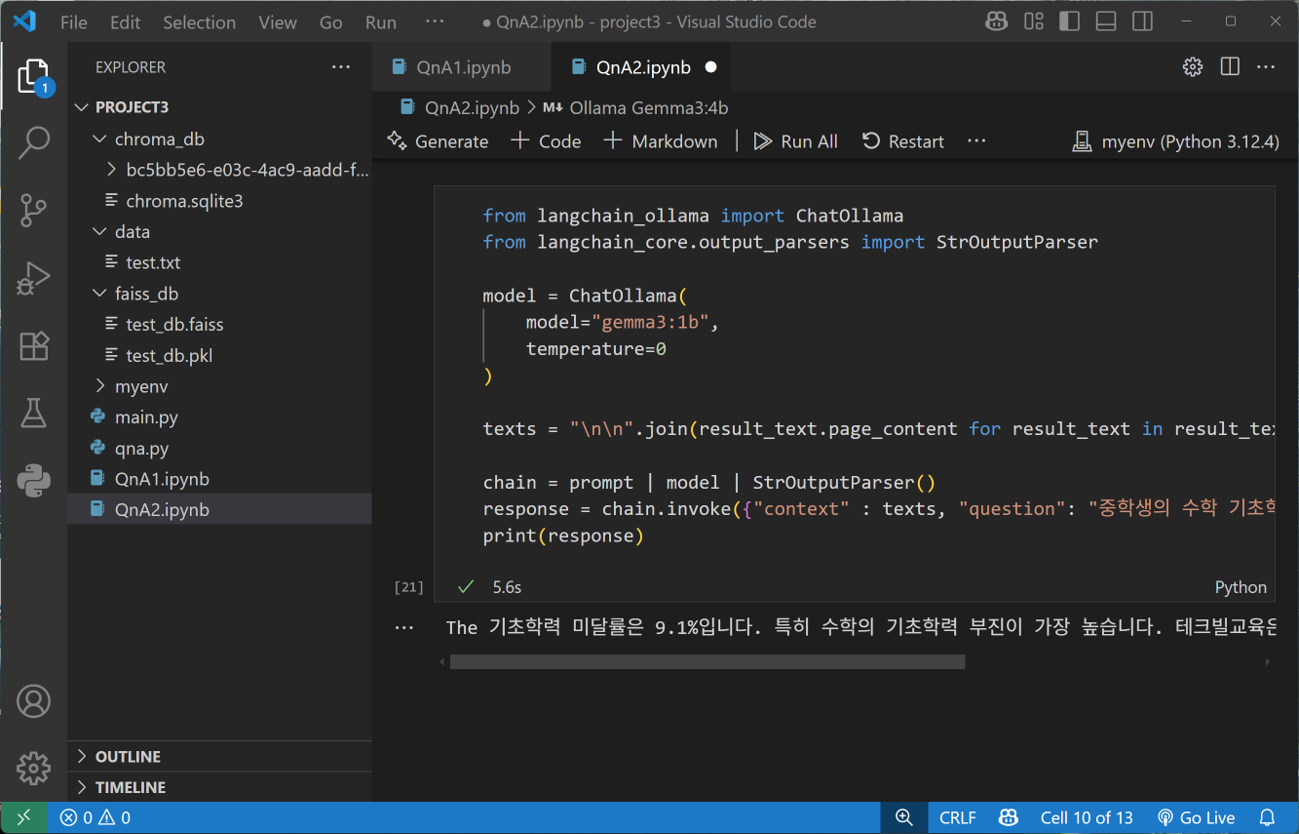Screen dimensions: 1299x834
Task: Show errors and warnings in status bar
Action: (x=95, y=818)
